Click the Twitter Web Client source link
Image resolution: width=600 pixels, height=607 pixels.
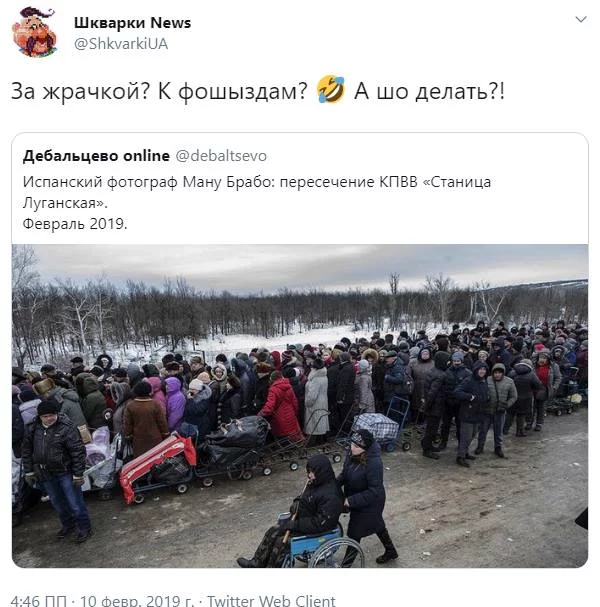click(271, 600)
